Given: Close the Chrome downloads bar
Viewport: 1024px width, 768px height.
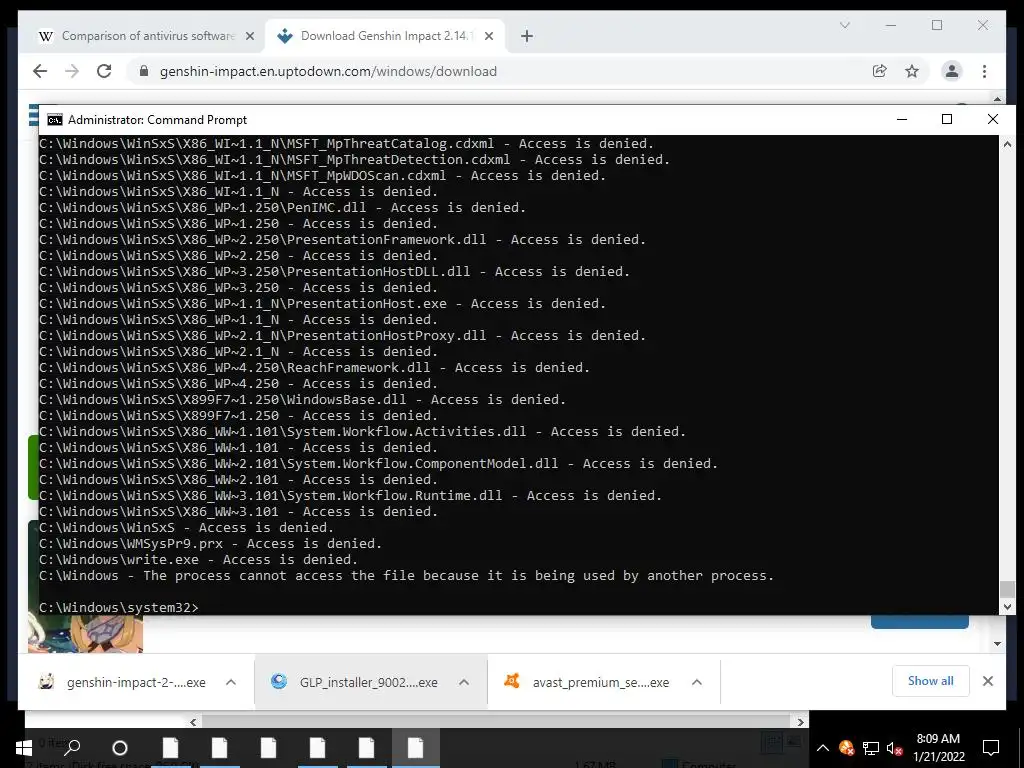Looking at the screenshot, I should coord(987,681).
